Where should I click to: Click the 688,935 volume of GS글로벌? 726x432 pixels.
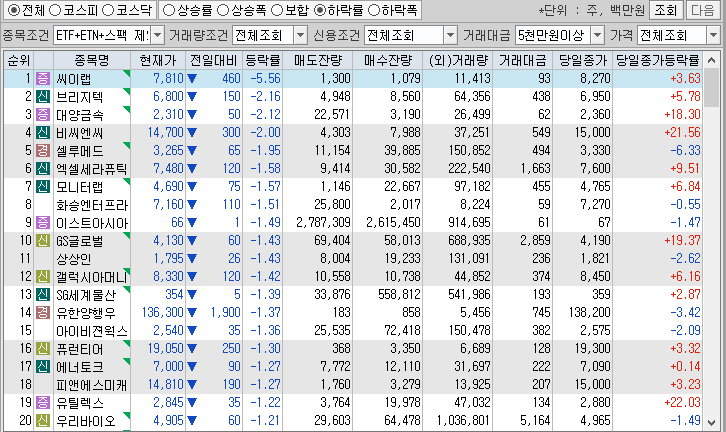469,241
